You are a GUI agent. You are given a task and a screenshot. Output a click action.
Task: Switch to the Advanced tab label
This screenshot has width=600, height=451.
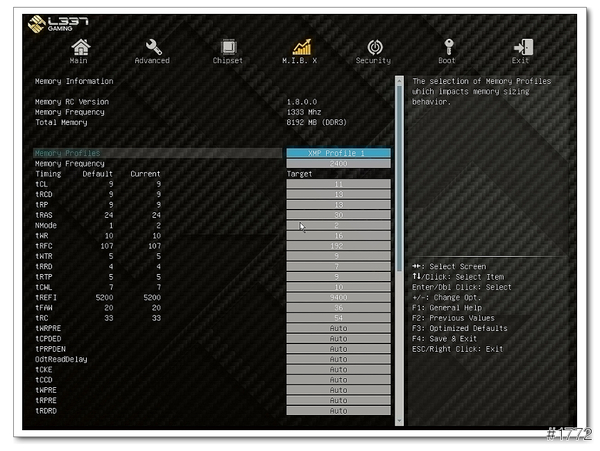click(x=152, y=60)
